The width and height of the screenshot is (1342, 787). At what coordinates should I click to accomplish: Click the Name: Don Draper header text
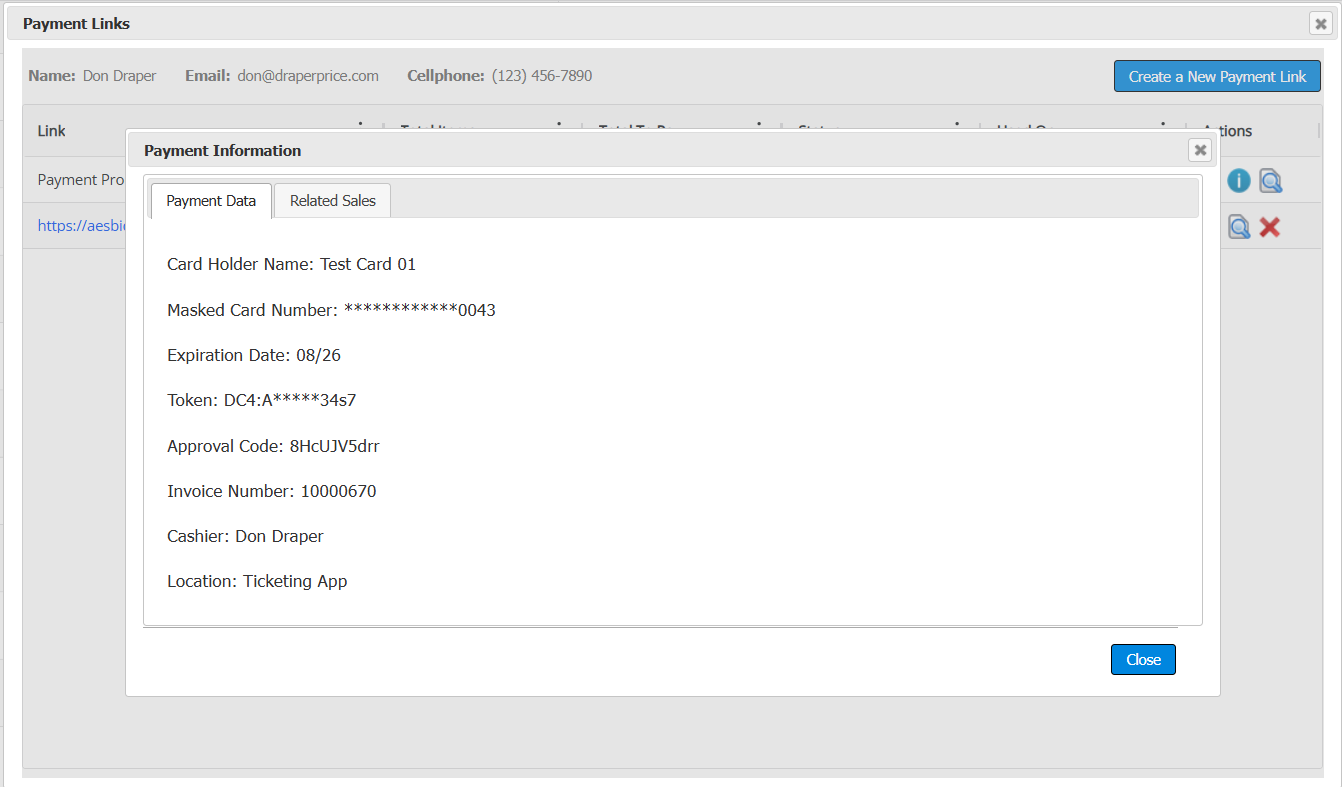(92, 76)
